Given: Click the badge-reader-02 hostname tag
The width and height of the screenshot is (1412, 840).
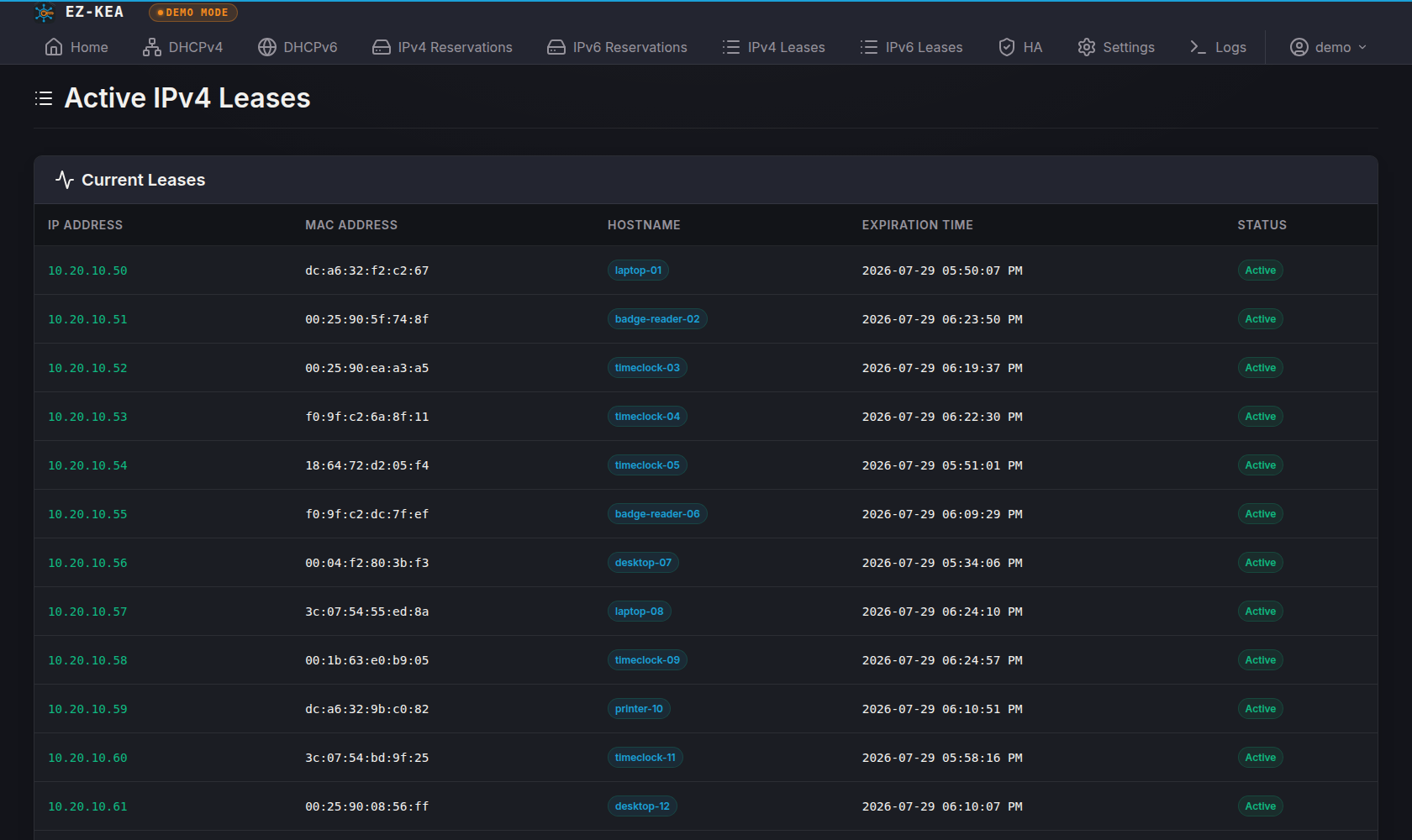Looking at the screenshot, I should point(657,319).
